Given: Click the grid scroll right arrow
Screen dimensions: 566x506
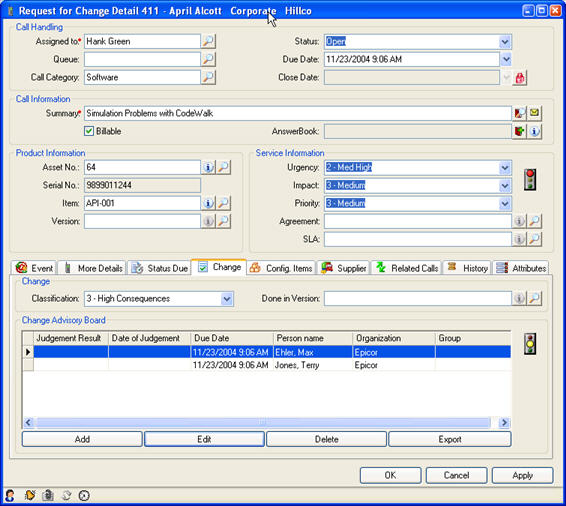Looking at the screenshot, I should point(504,422).
